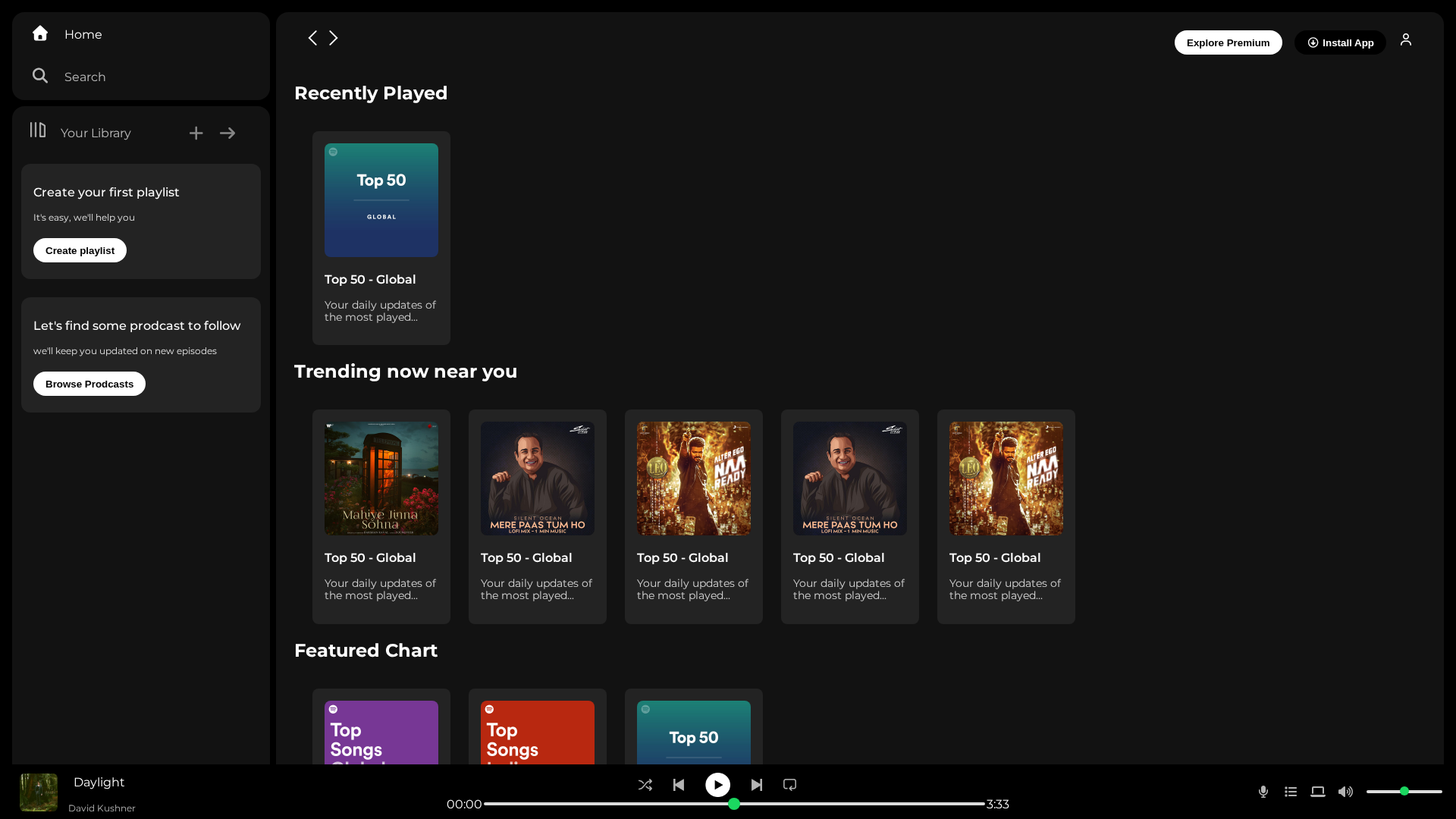The height and width of the screenshot is (819, 1456).
Task: Open the play queue icon
Action: tap(1291, 792)
